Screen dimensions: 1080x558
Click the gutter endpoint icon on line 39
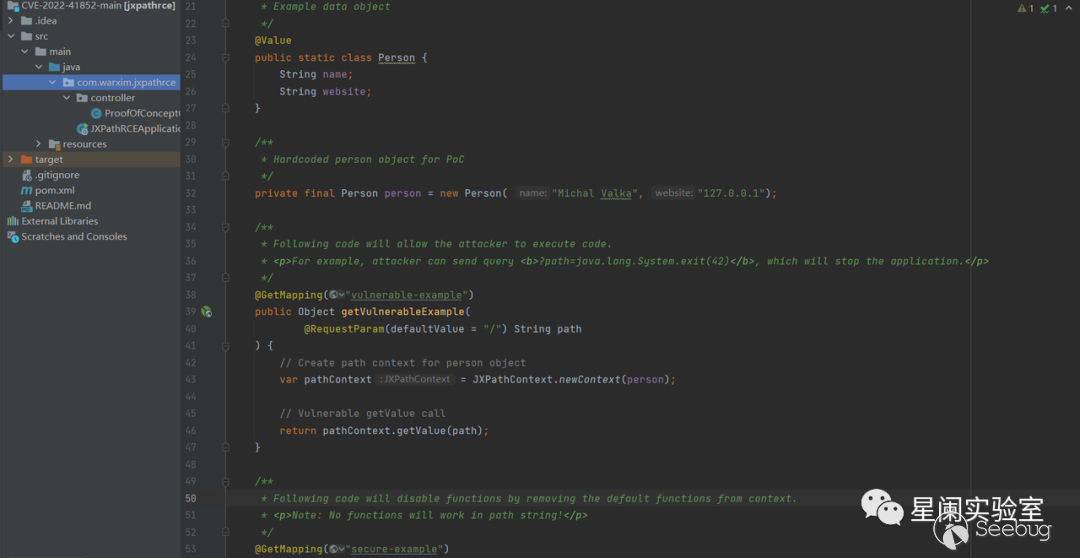pos(206,312)
